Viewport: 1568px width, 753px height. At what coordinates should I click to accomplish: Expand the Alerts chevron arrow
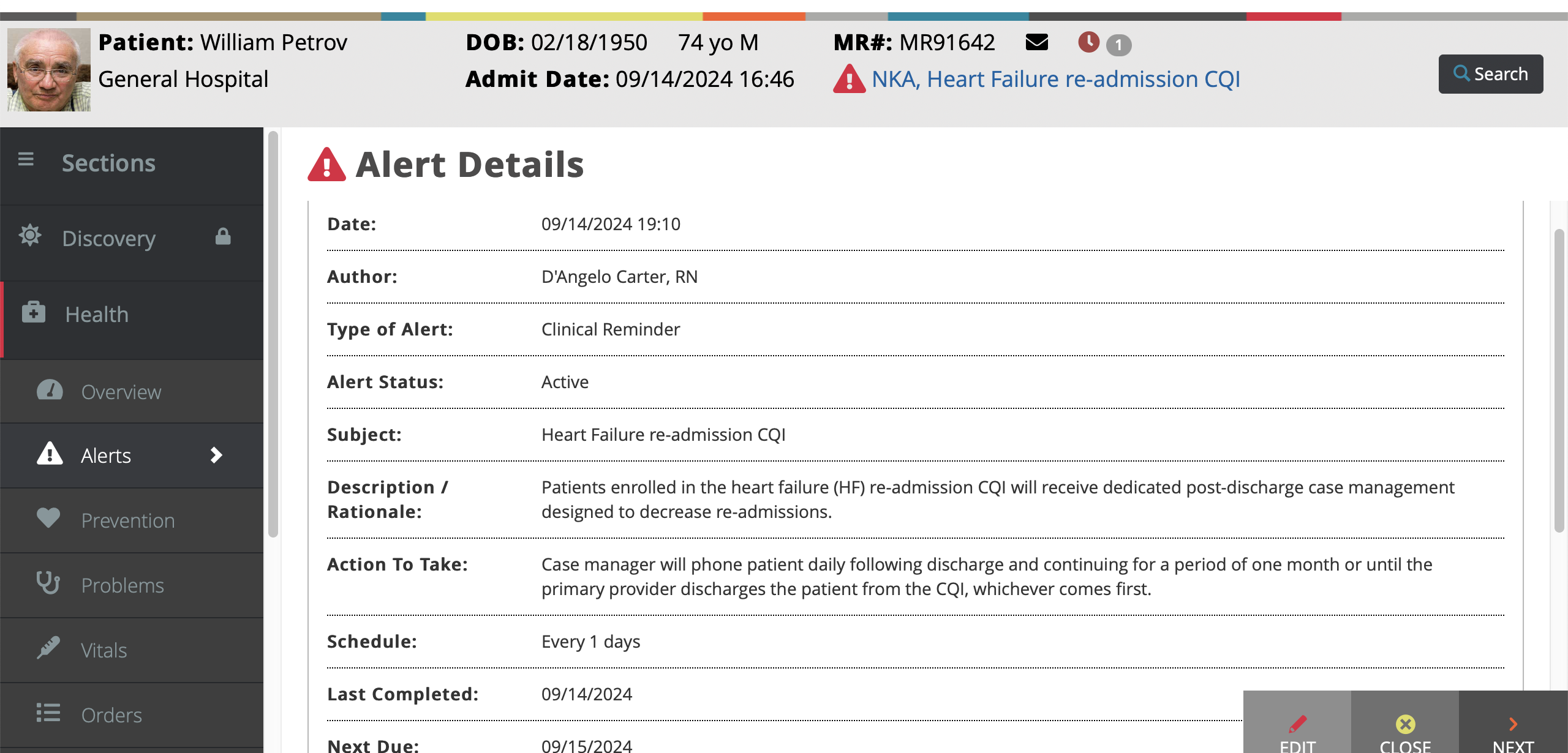(216, 455)
